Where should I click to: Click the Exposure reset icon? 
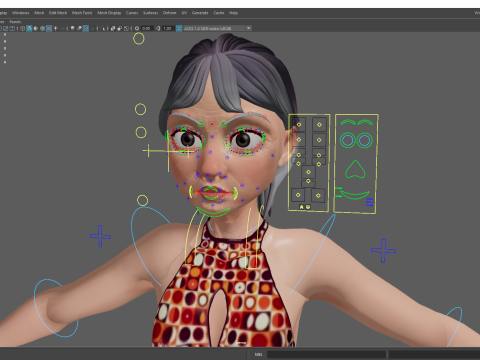point(137,28)
